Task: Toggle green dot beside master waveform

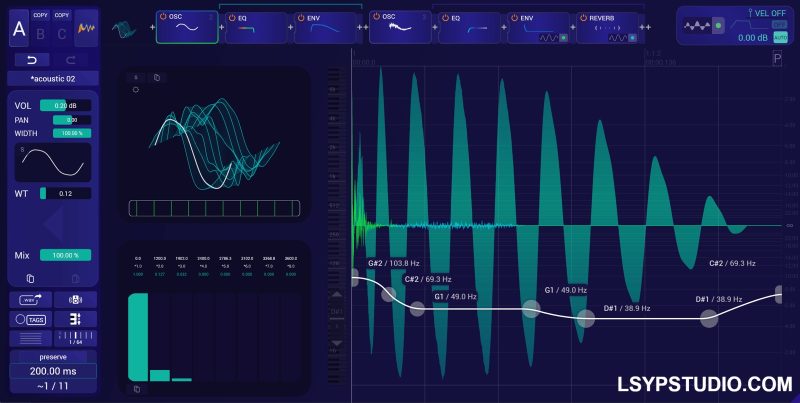Action: (x=718, y=25)
